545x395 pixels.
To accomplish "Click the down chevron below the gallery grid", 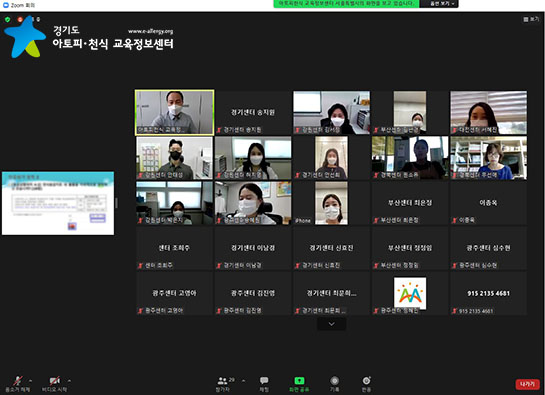I will click(x=332, y=324).
